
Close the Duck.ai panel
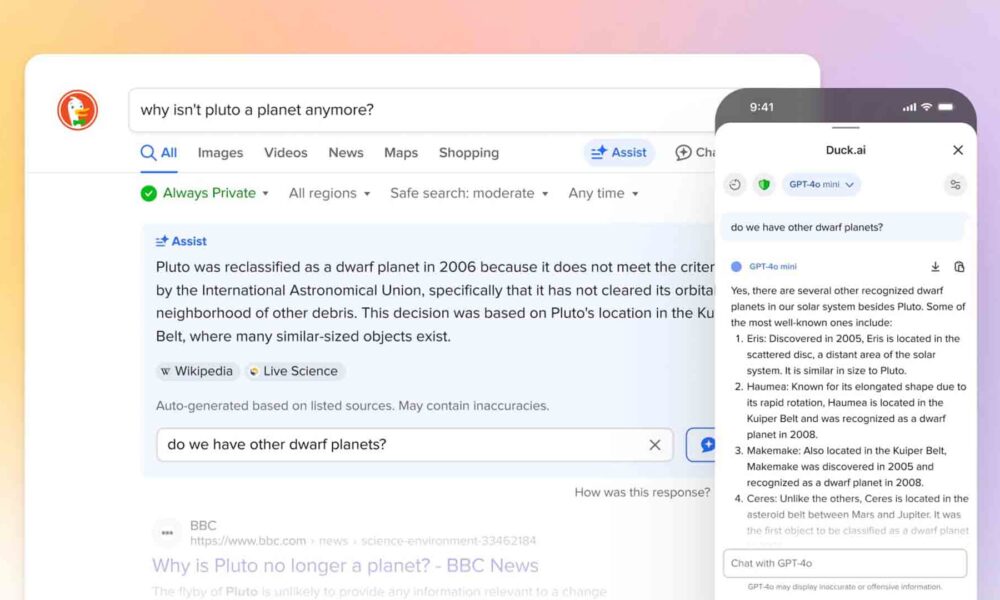tap(958, 150)
